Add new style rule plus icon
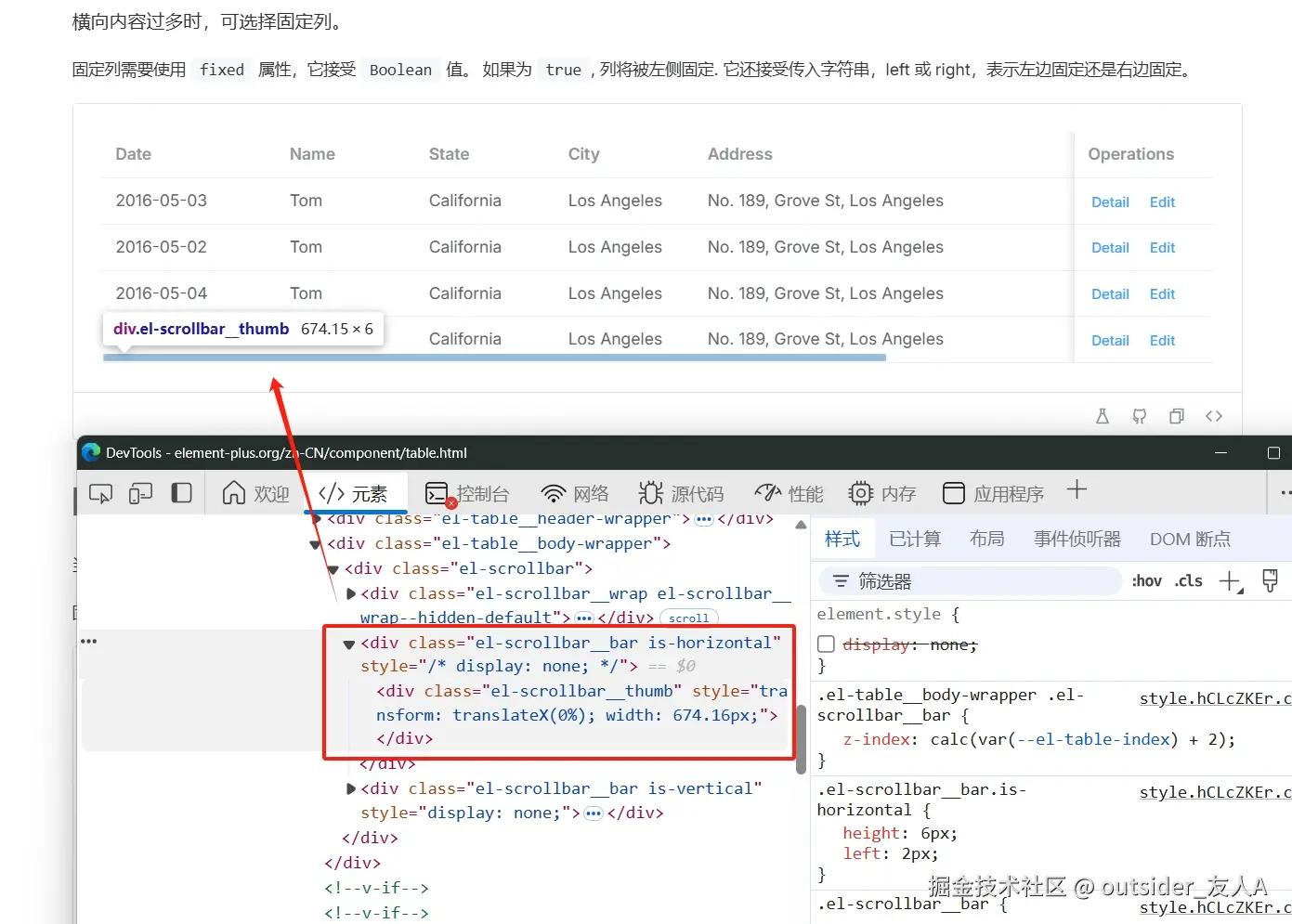Viewport: 1292px width, 924px height. click(1230, 581)
